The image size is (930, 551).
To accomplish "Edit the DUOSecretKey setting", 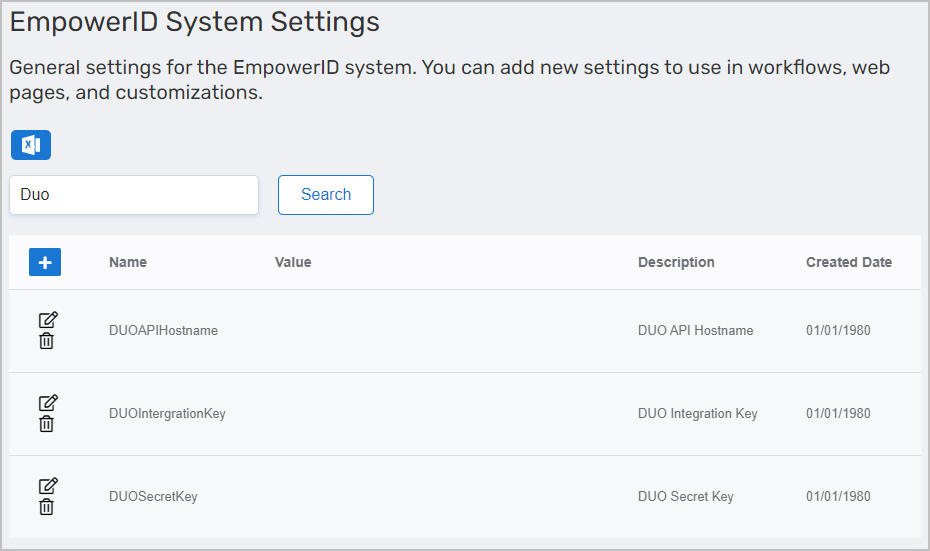I will 47,486.
